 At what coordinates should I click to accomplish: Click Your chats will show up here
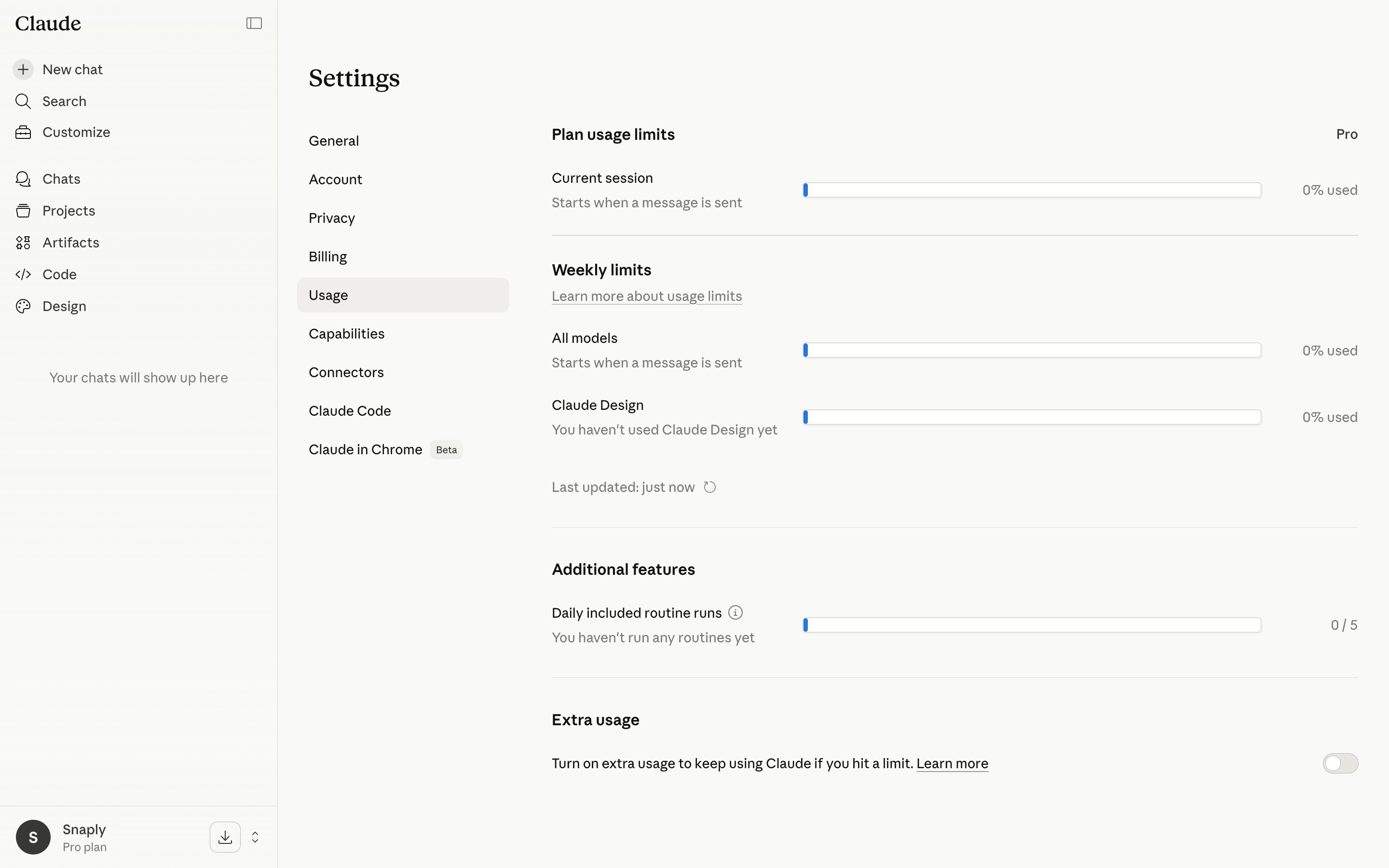138,378
